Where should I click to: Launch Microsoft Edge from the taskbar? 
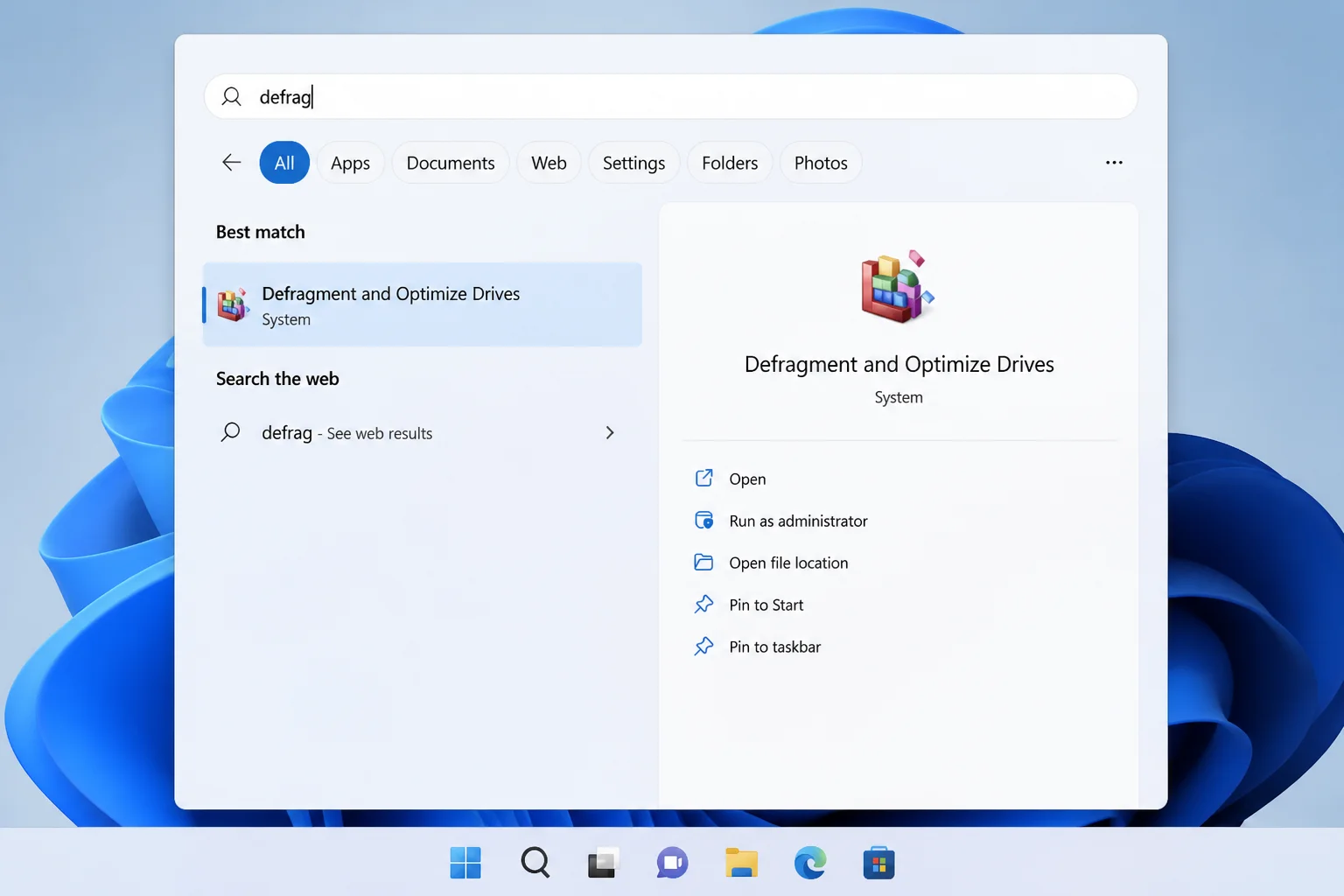click(810, 863)
